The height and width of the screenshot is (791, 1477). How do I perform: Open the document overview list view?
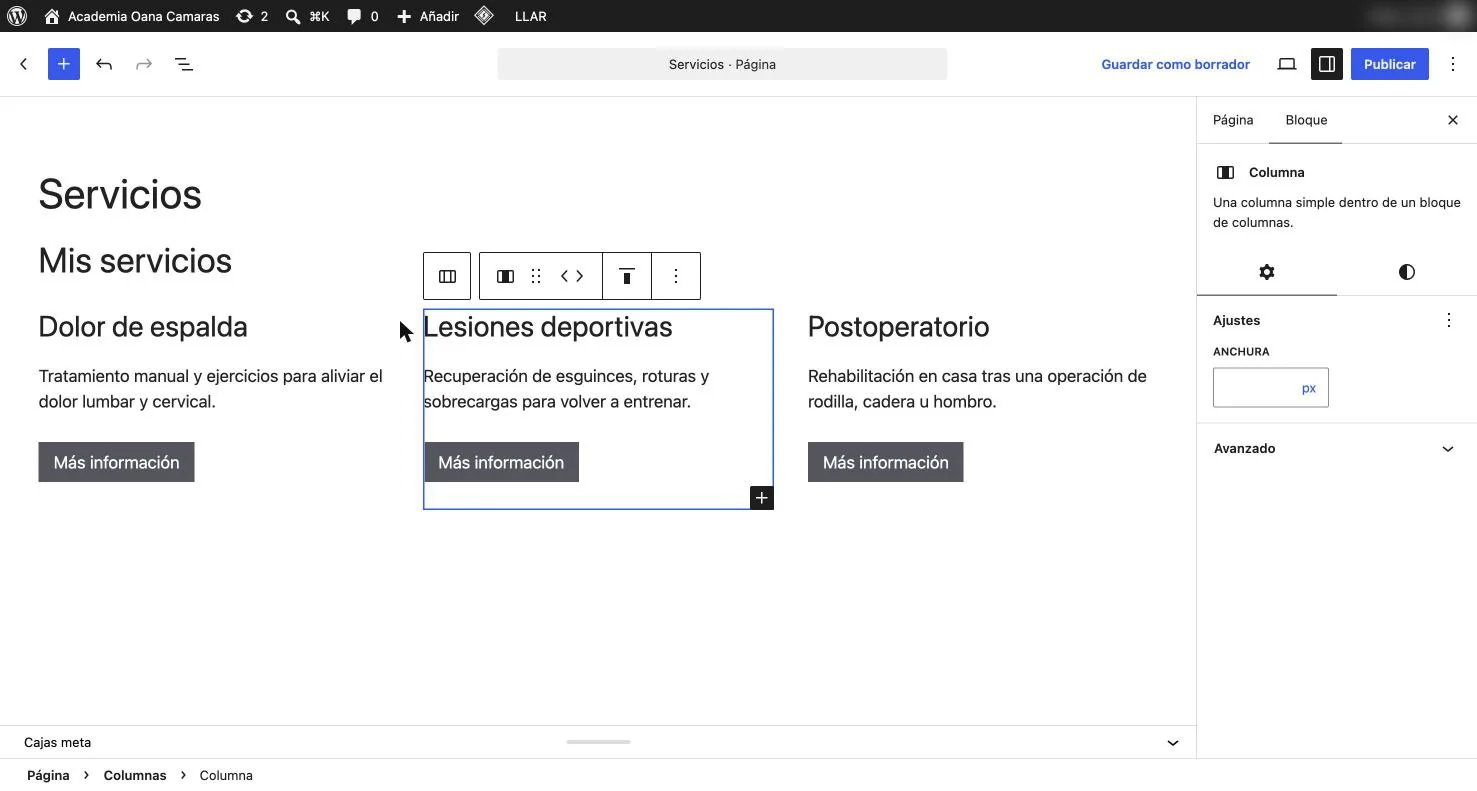[x=184, y=64]
